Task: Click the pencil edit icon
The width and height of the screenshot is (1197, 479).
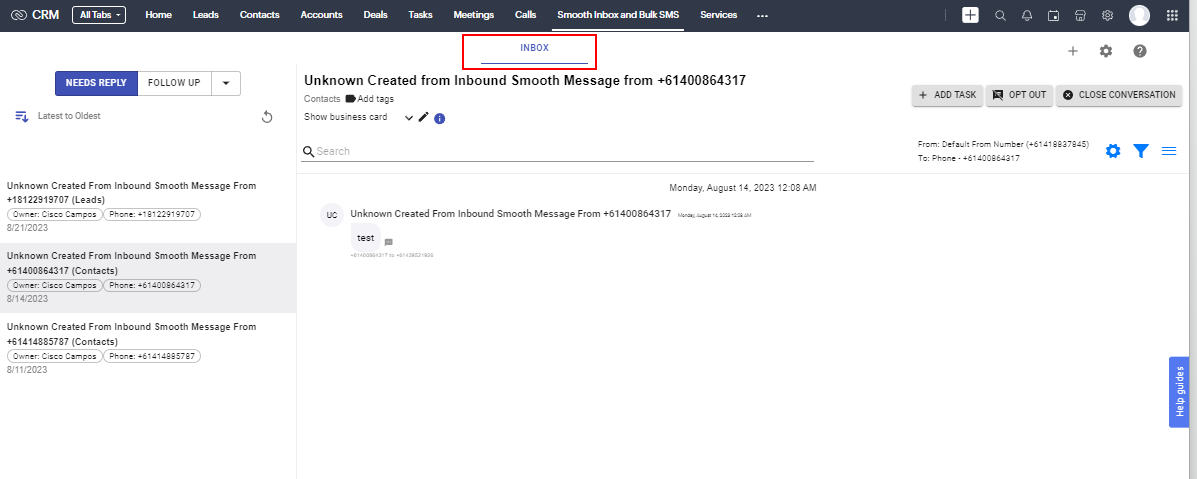Action: click(x=424, y=117)
